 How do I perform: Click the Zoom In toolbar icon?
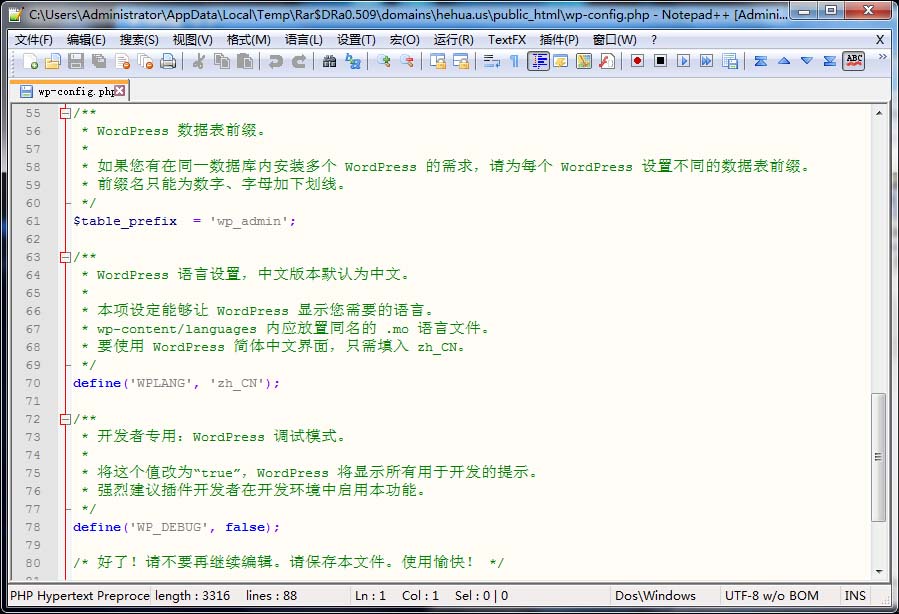pos(384,62)
